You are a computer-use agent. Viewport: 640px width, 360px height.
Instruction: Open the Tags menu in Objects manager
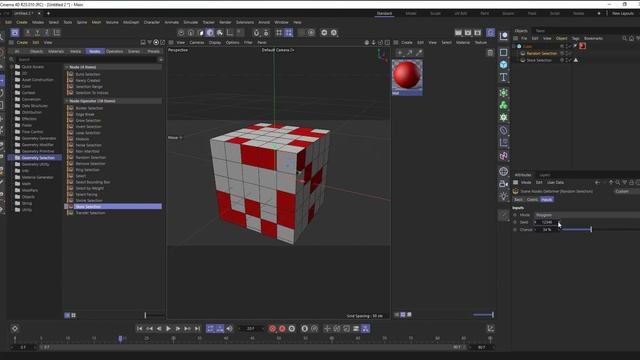pyautogui.click(x=576, y=38)
